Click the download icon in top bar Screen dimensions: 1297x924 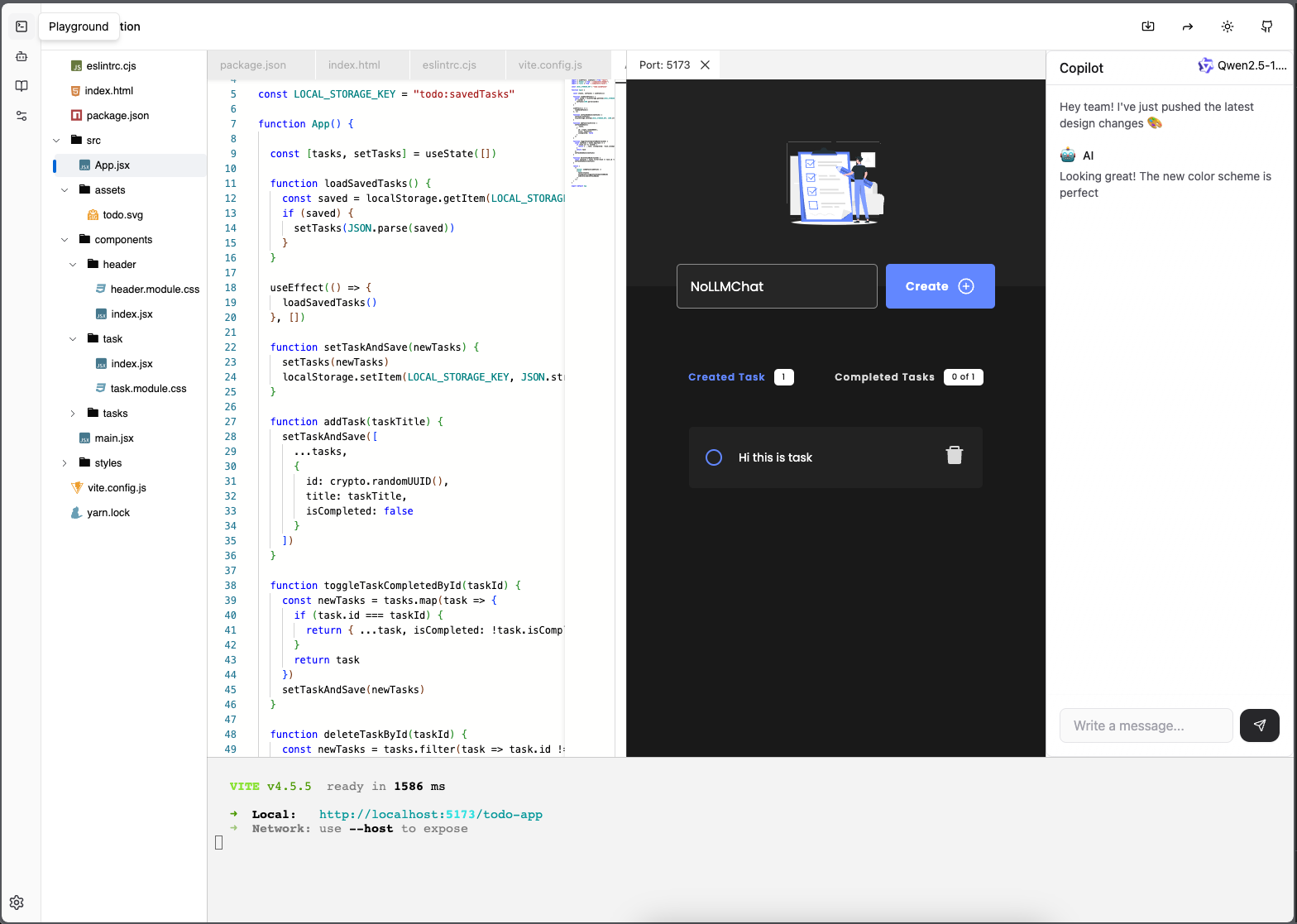(x=1148, y=26)
